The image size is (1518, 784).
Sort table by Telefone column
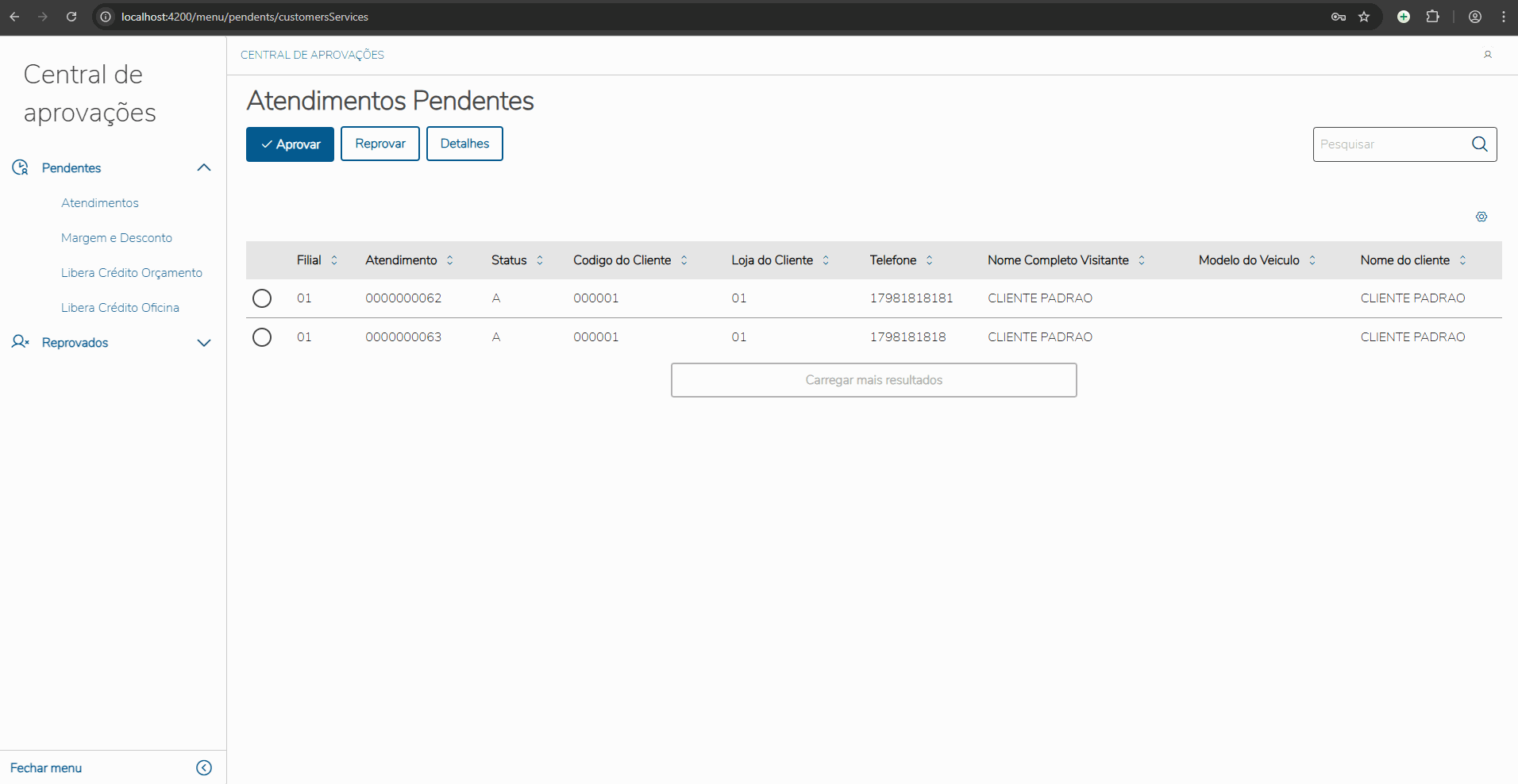coord(930,260)
